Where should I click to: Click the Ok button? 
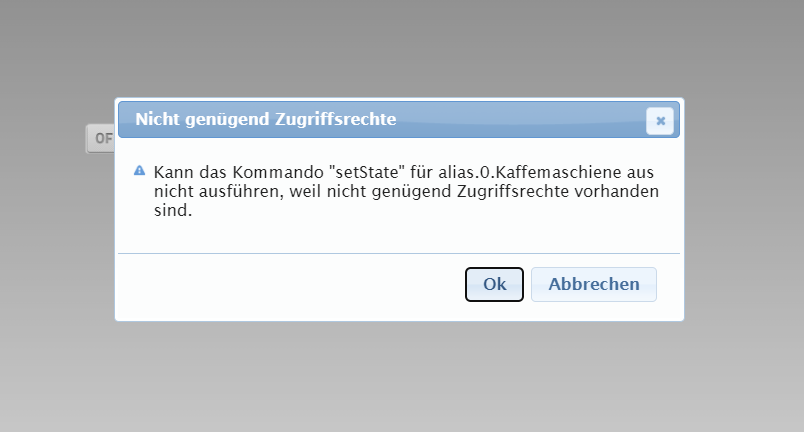click(x=494, y=284)
